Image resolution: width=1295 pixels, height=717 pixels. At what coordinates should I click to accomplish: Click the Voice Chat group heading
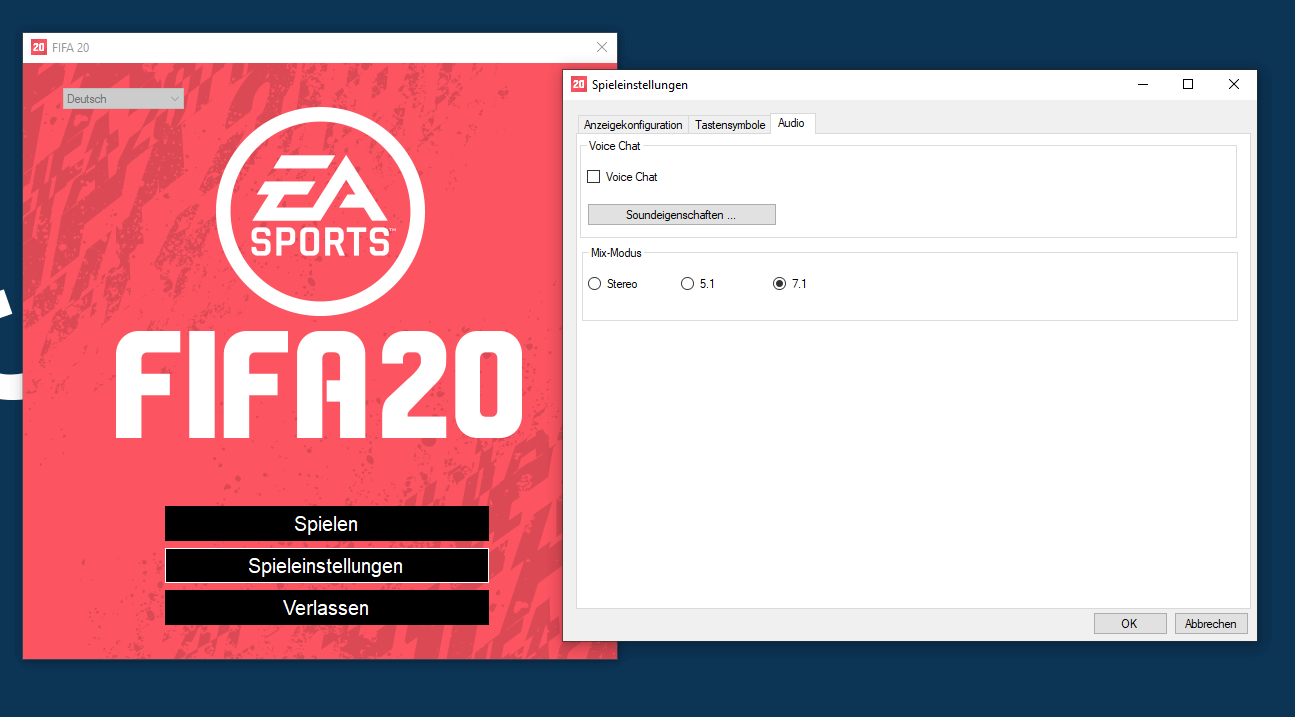pos(614,146)
